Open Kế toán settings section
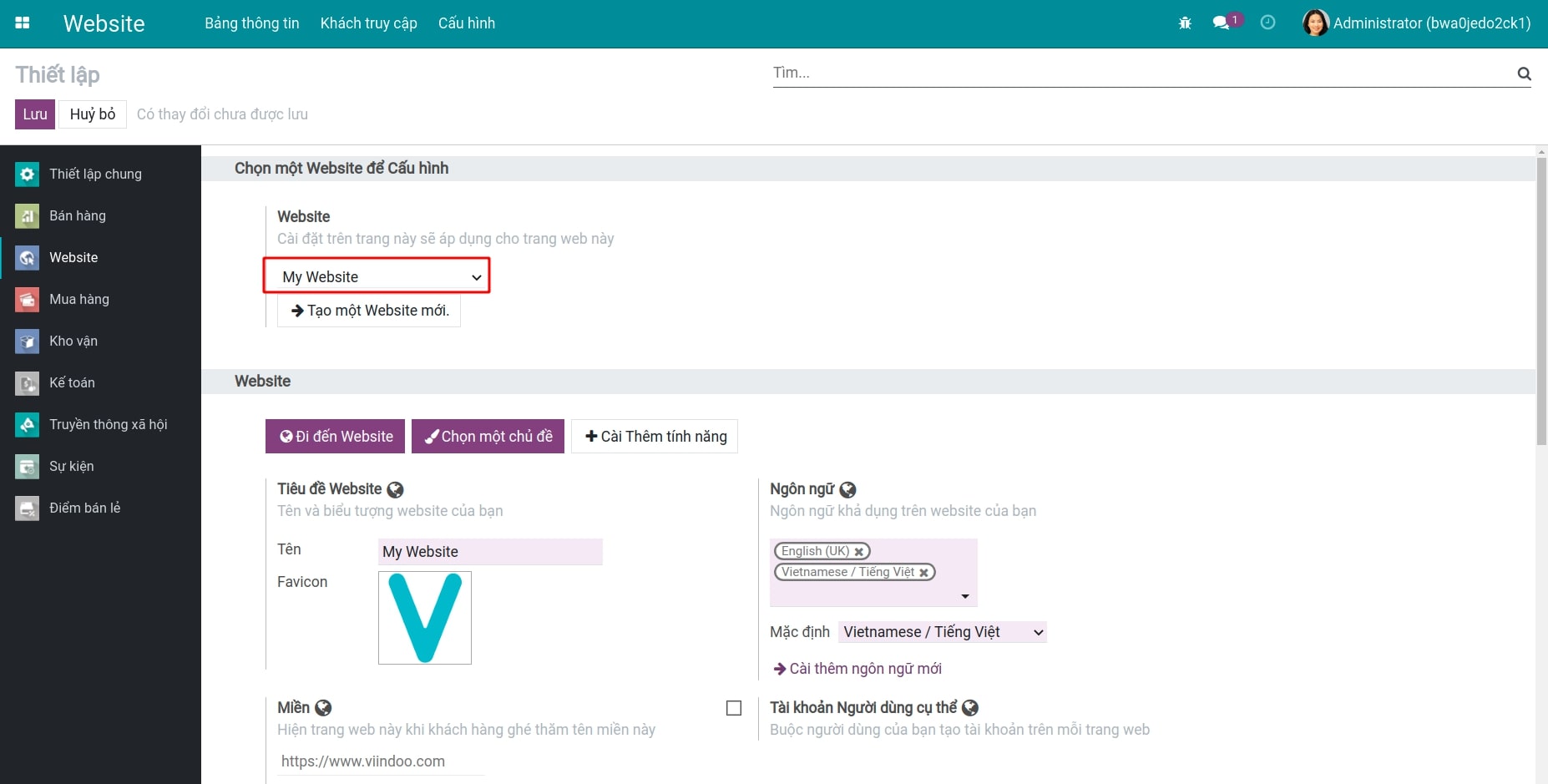The image size is (1548, 784). pos(71,382)
